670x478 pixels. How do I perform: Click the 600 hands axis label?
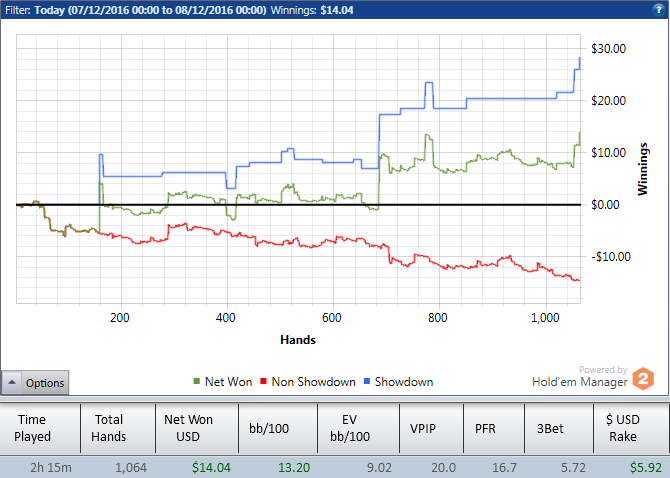click(x=332, y=318)
